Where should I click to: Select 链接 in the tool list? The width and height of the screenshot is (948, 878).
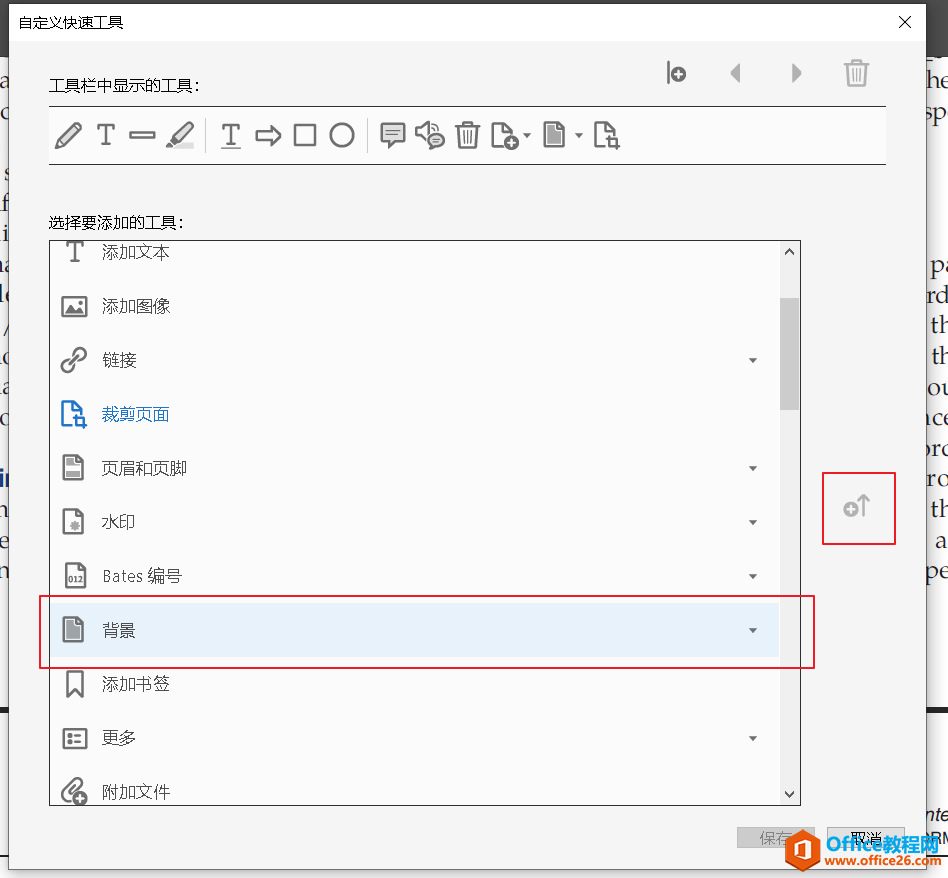[x=415, y=360]
